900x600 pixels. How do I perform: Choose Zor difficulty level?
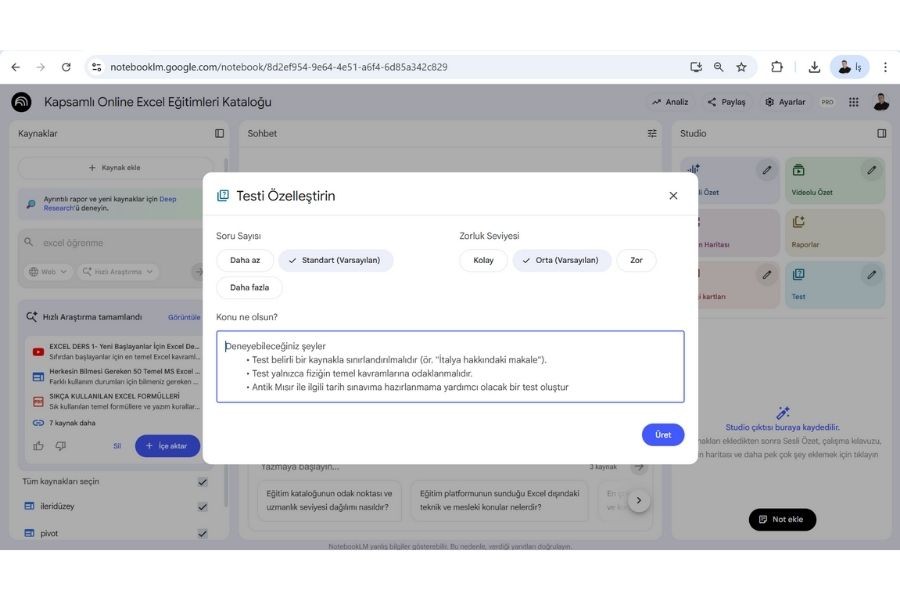coord(636,260)
